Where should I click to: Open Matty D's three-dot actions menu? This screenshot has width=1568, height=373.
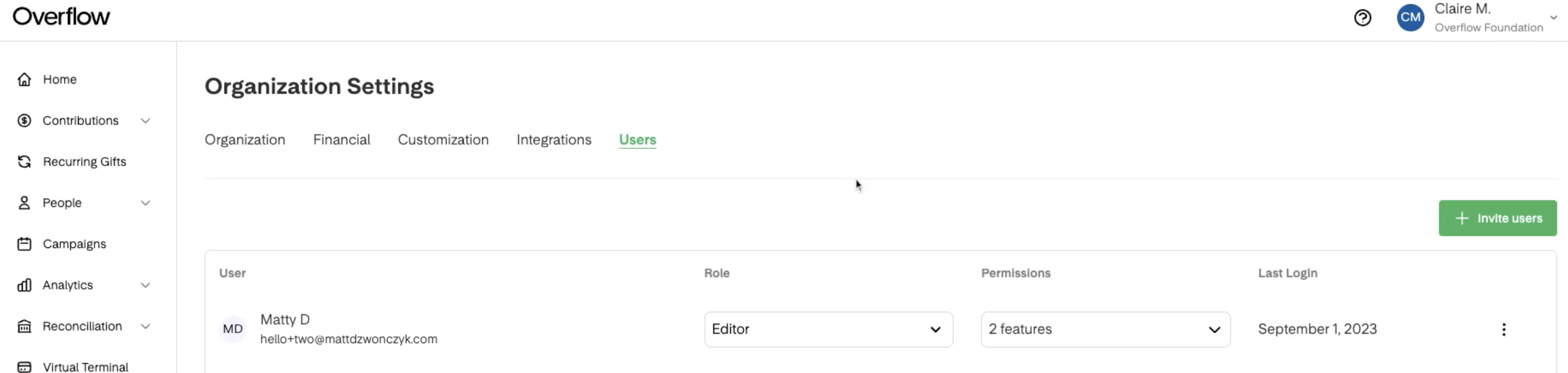click(1503, 330)
